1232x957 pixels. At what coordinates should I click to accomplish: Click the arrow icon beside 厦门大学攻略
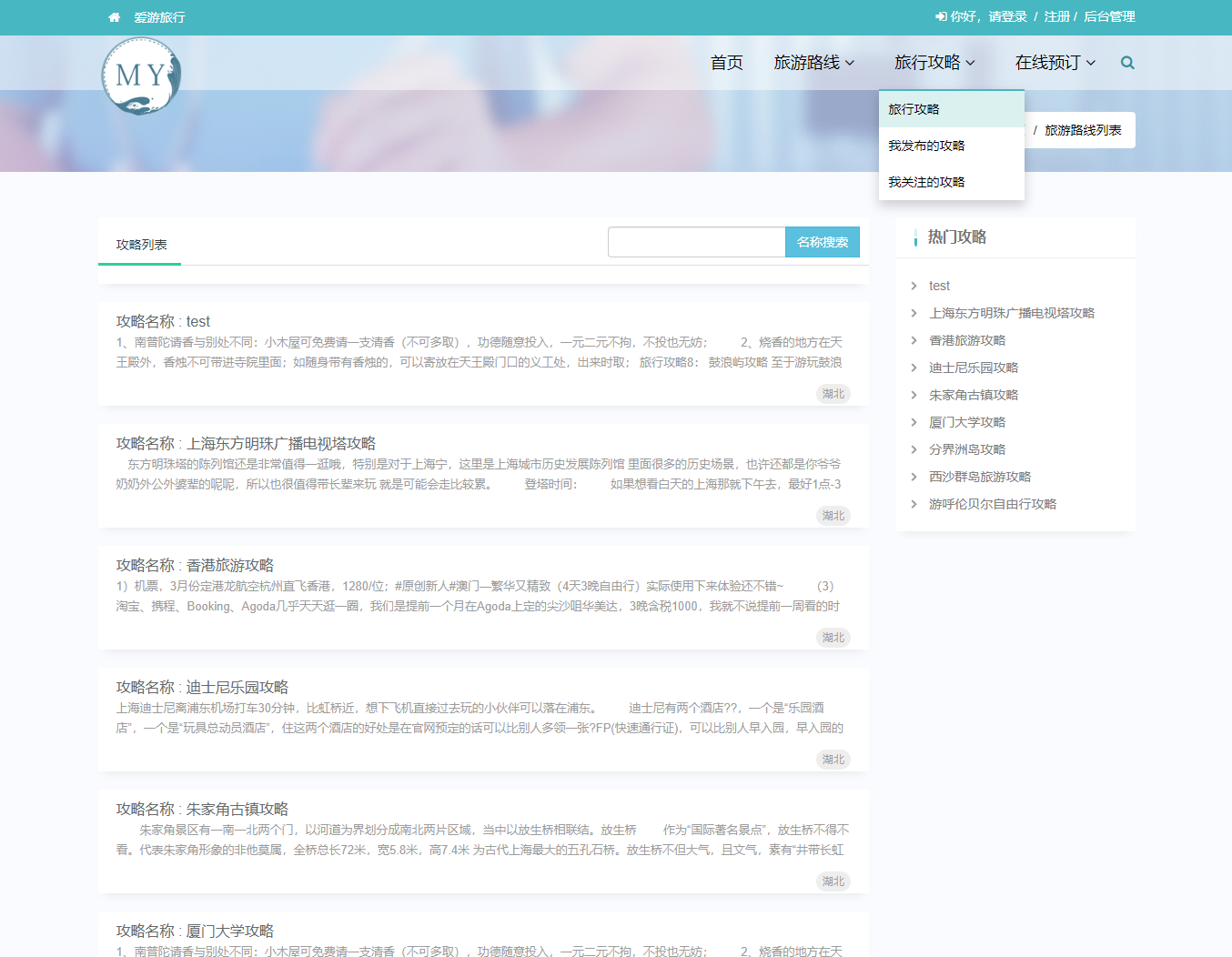click(x=915, y=422)
